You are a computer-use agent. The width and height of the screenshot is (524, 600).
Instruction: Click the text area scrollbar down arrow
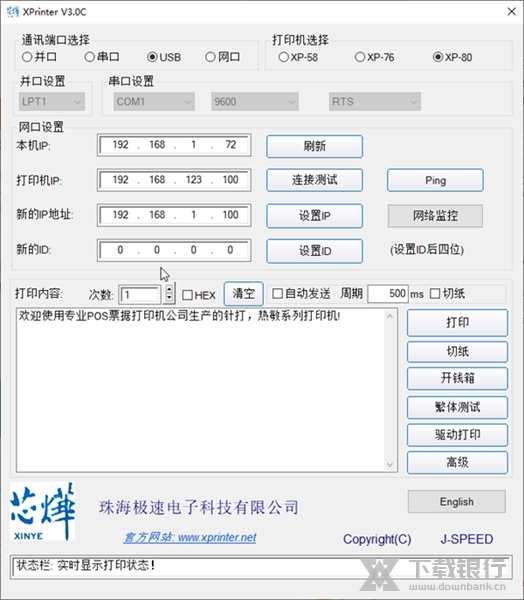tap(390, 465)
